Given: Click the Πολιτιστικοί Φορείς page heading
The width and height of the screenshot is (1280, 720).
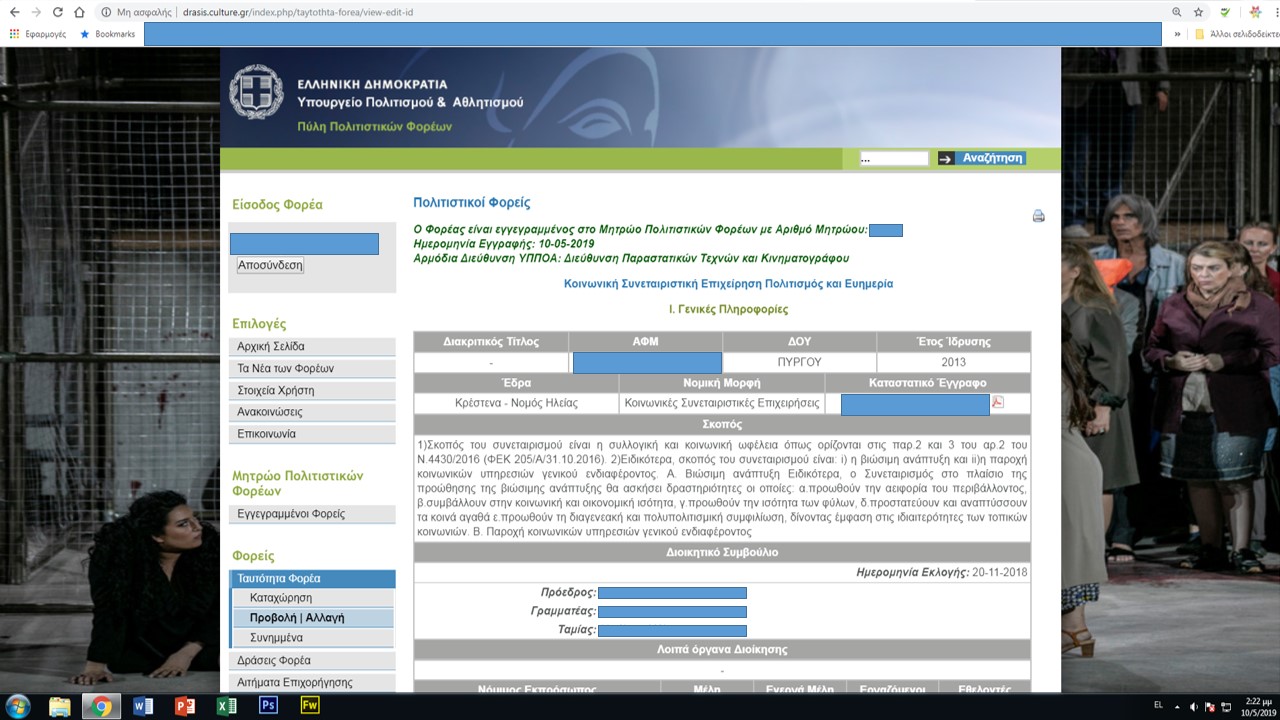Looking at the screenshot, I should point(472,203).
